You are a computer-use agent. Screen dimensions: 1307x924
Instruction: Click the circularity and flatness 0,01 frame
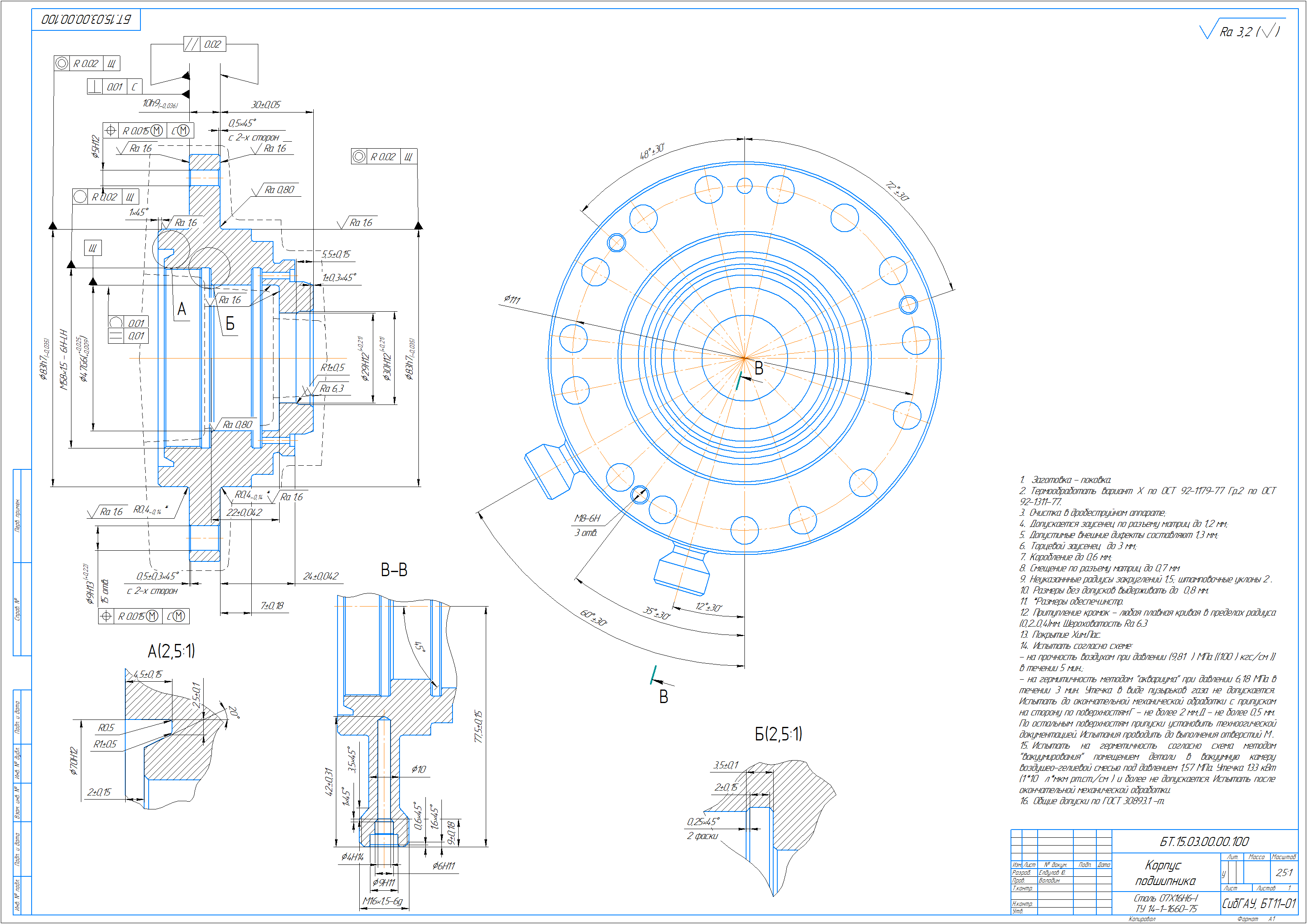coord(129,330)
